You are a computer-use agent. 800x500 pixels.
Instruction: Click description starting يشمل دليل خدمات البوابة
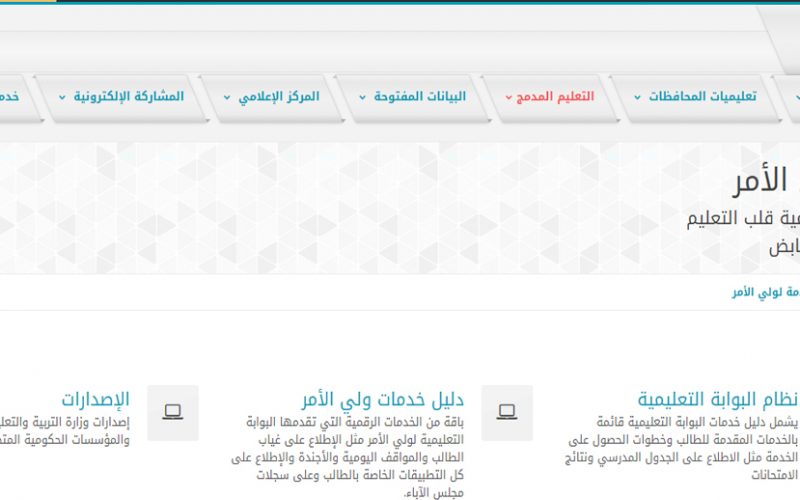(x=682, y=448)
